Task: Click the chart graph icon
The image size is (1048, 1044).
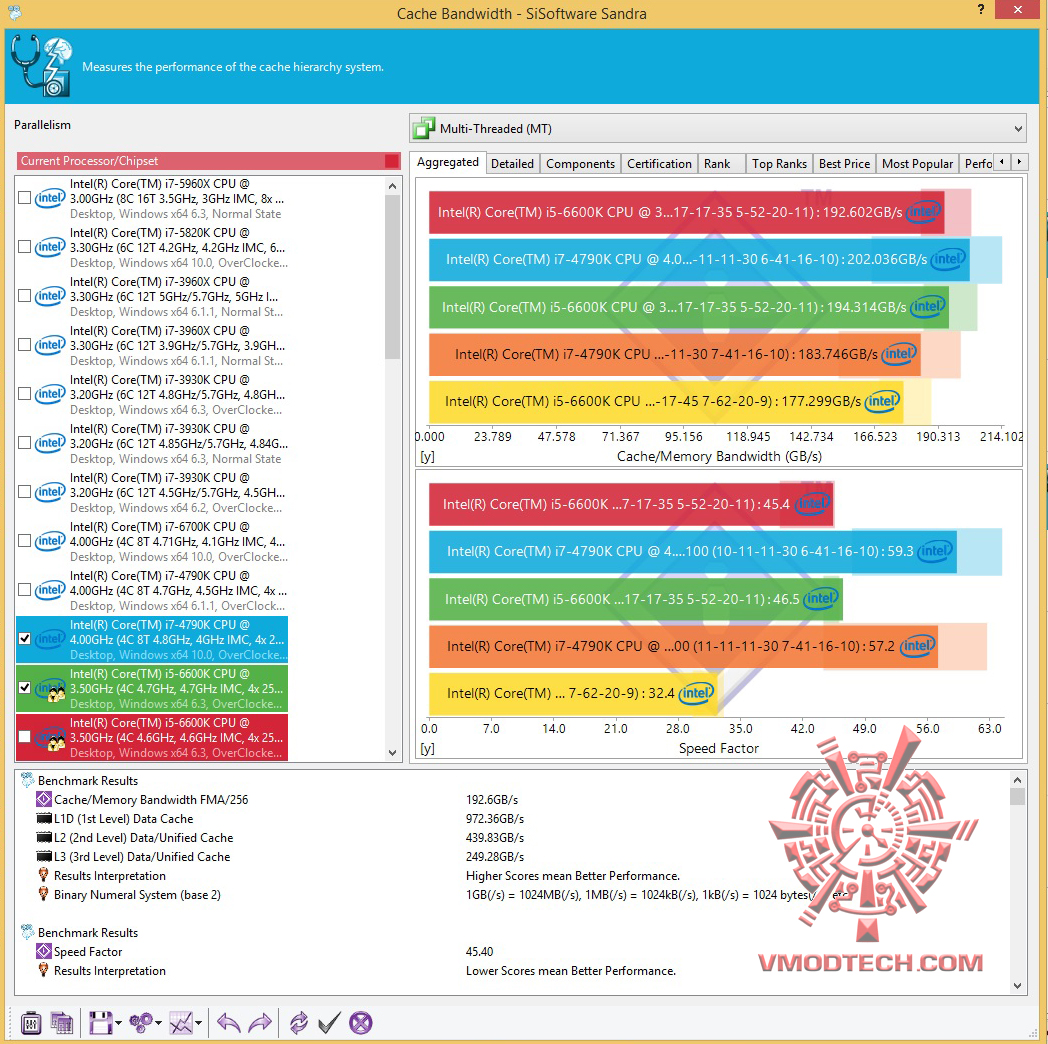Action: [180, 1023]
